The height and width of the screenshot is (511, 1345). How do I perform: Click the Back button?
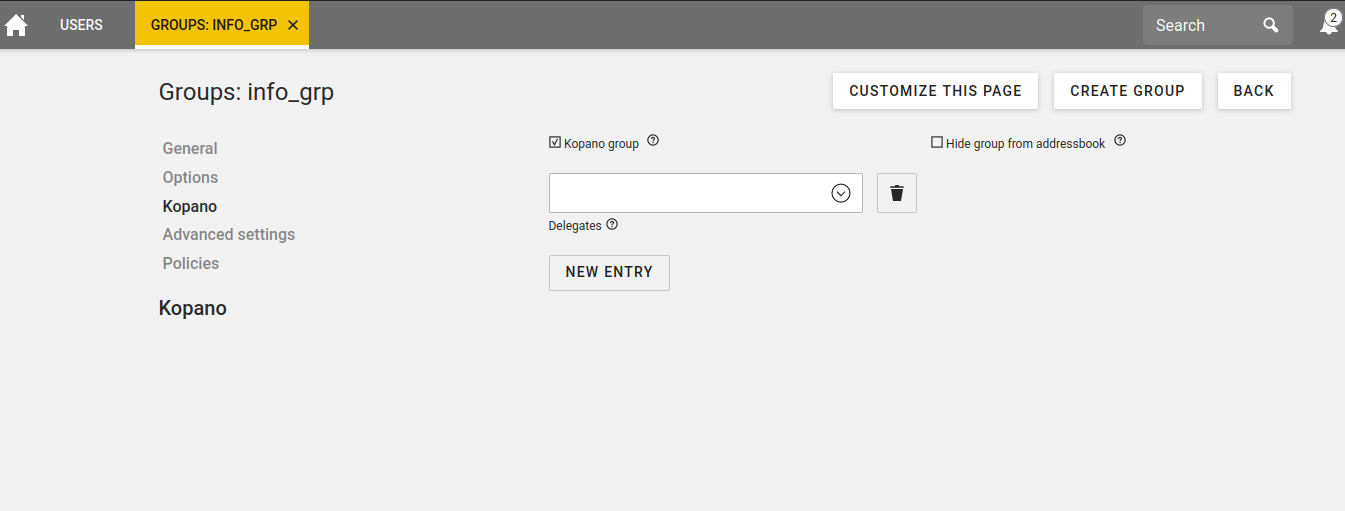tap(1254, 91)
